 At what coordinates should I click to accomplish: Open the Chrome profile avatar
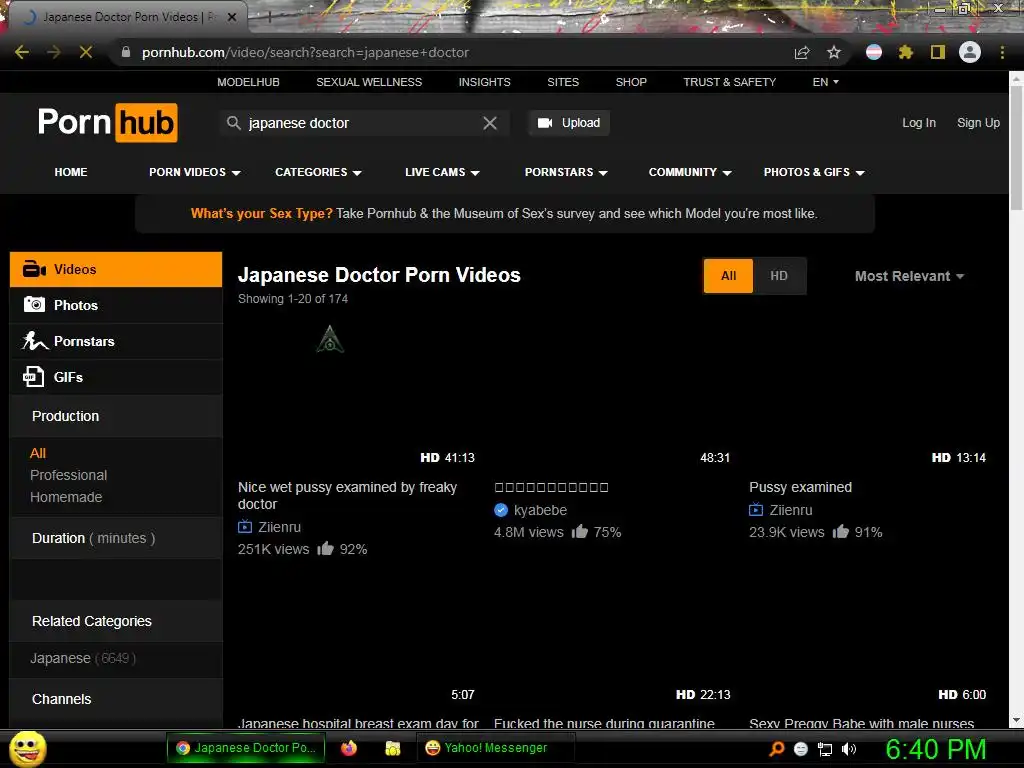[970, 52]
